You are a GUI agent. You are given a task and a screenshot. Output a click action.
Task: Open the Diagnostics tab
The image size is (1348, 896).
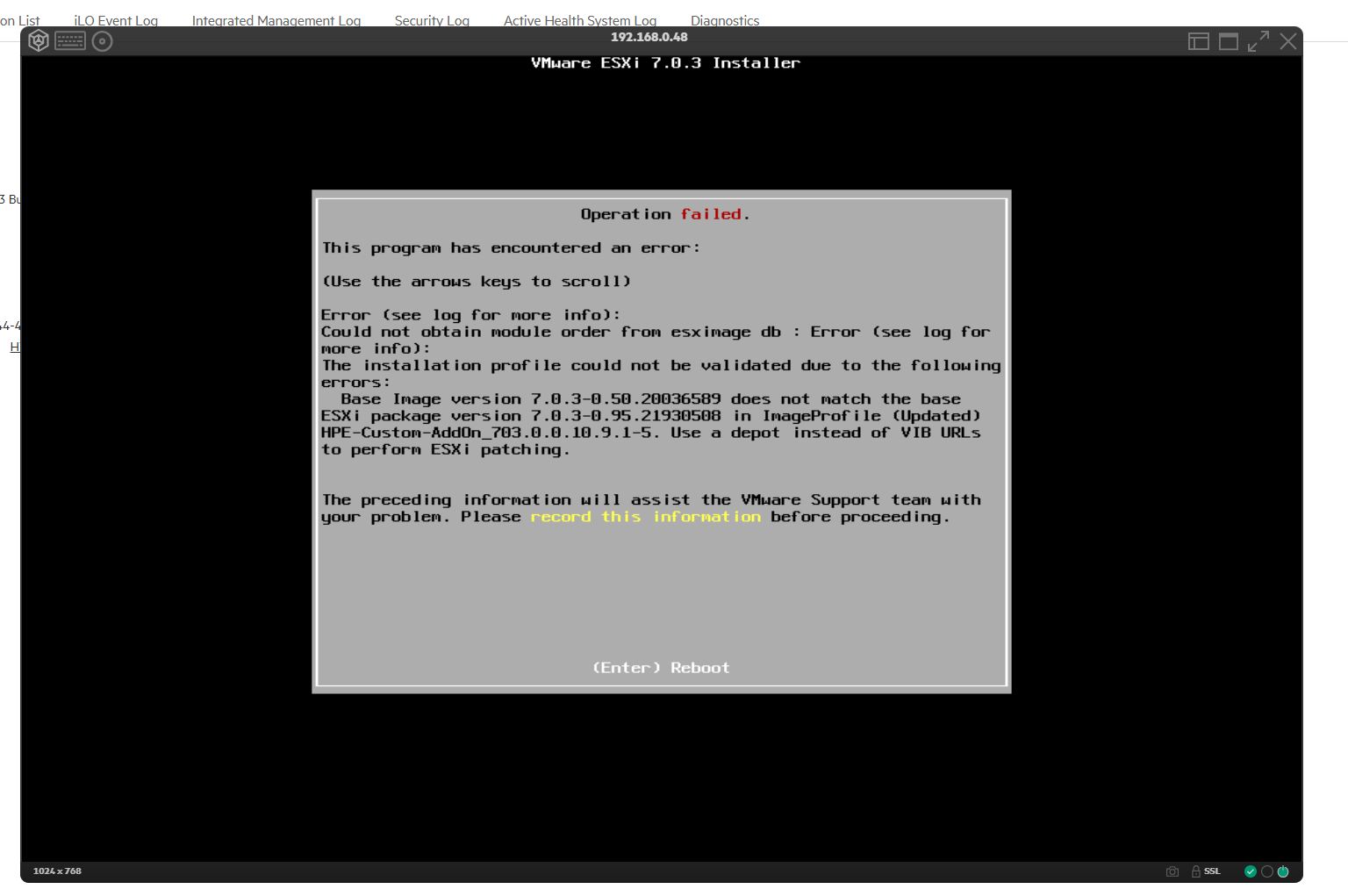(x=725, y=20)
